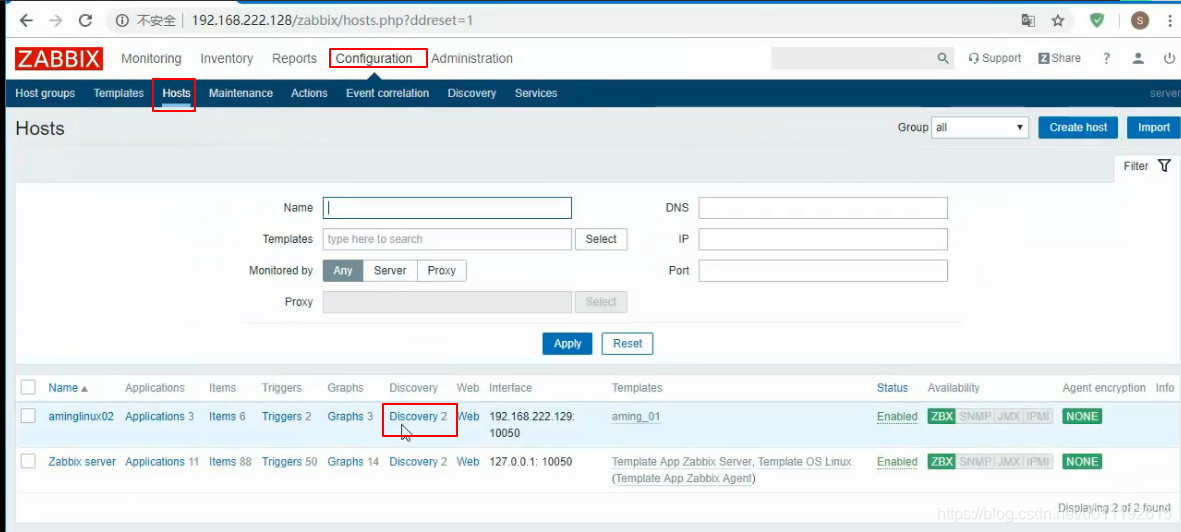1181x532 pixels.
Task: Click the search magnifier icon
Action: (x=942, y=58)
